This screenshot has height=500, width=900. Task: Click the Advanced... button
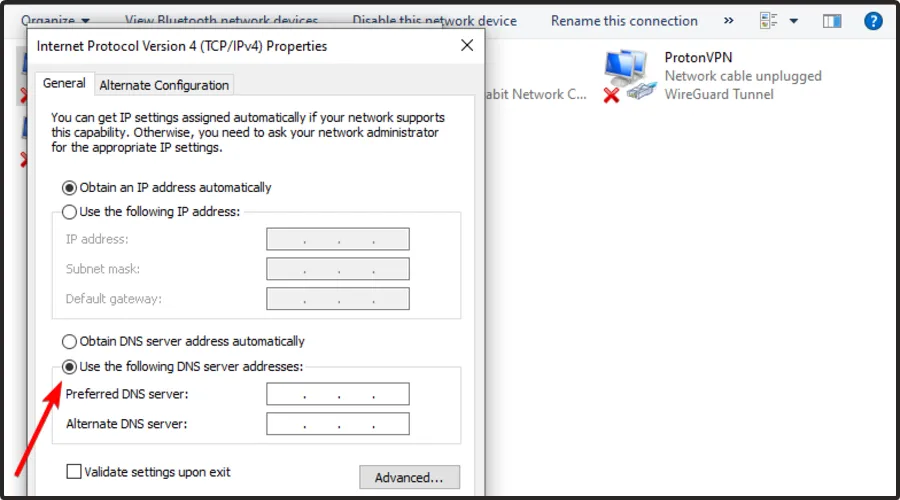pyautogui.click(x=409, y=477)
